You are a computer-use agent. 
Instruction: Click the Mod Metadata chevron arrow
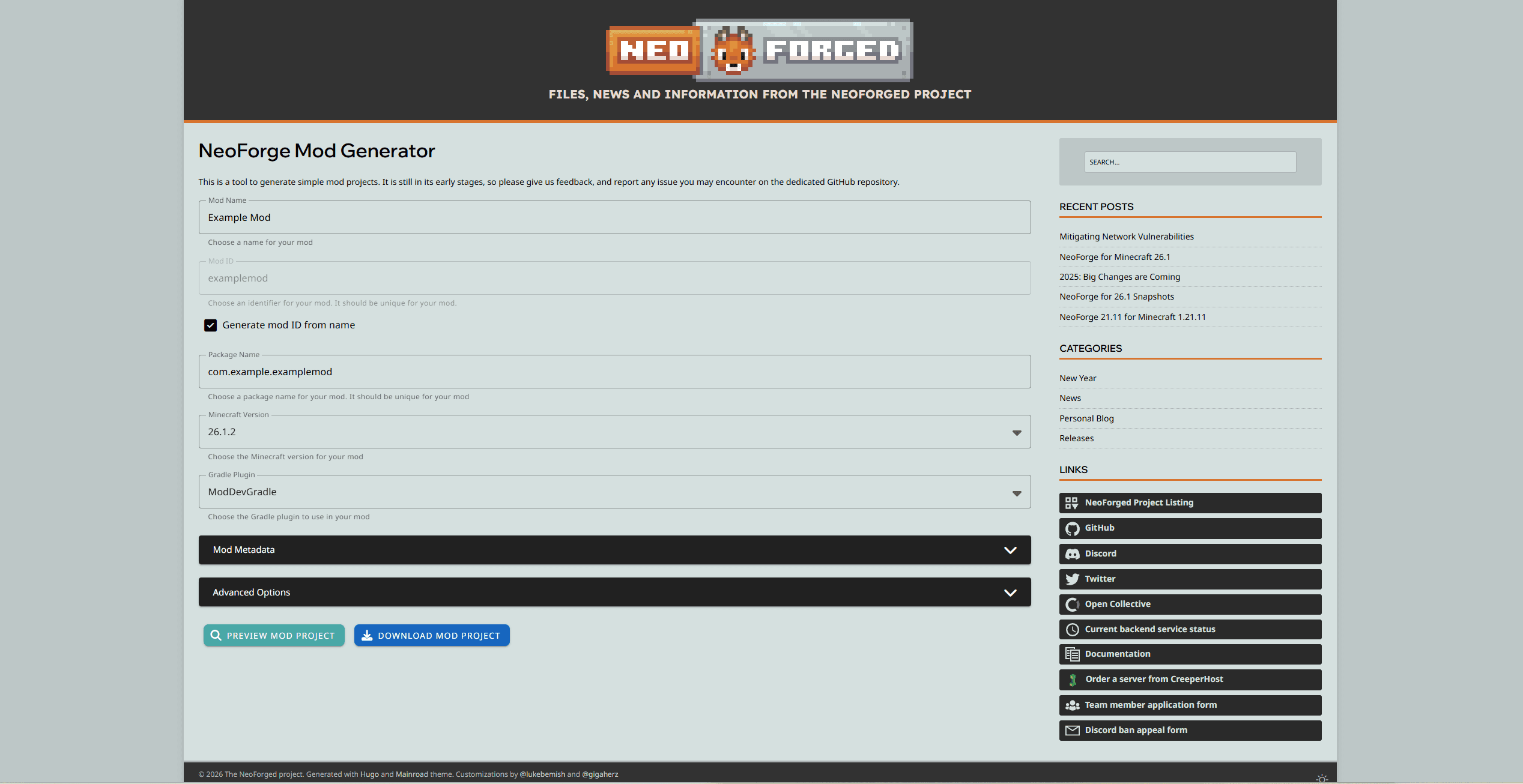1010,550
